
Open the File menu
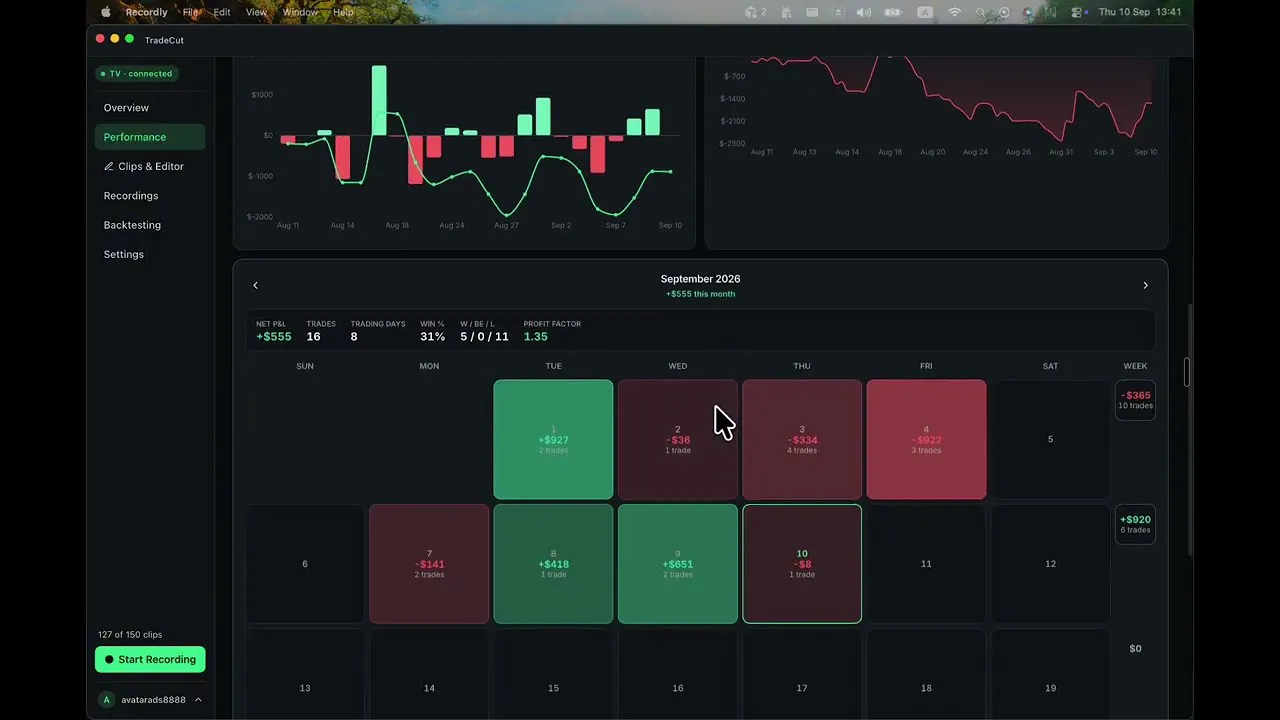pyautogui.click(x=190, y=12)
